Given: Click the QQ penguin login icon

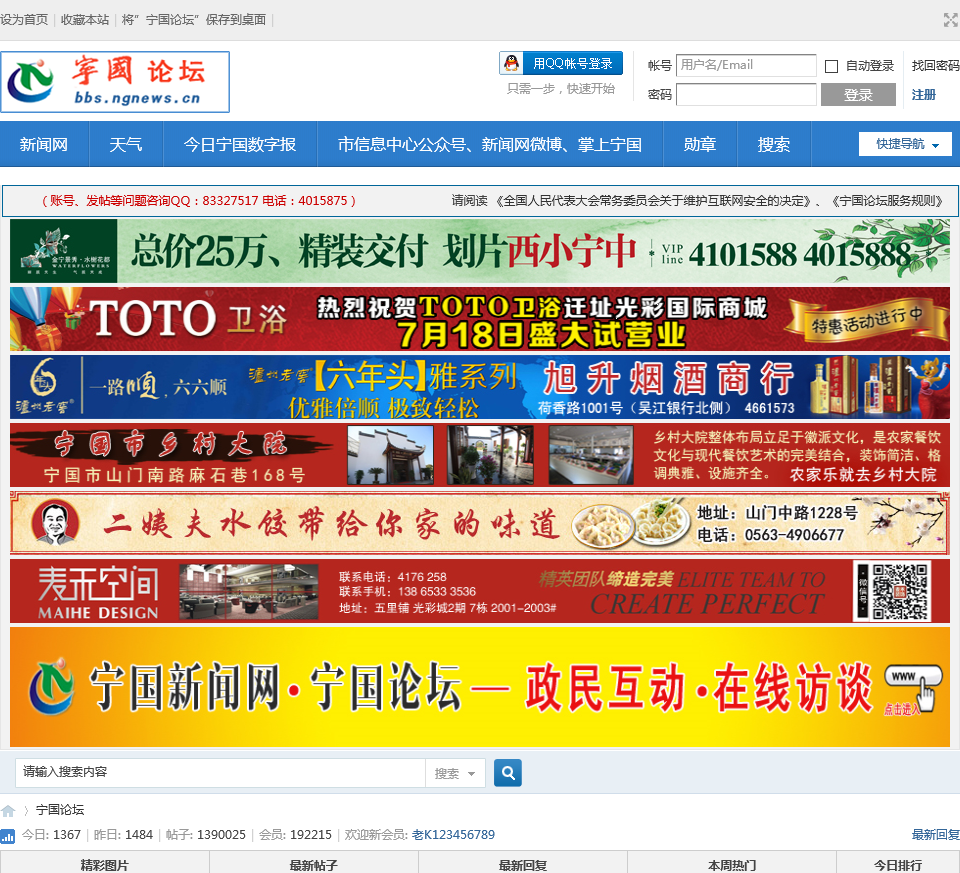Looking at the screenshot, I should (x=511, y=63).
